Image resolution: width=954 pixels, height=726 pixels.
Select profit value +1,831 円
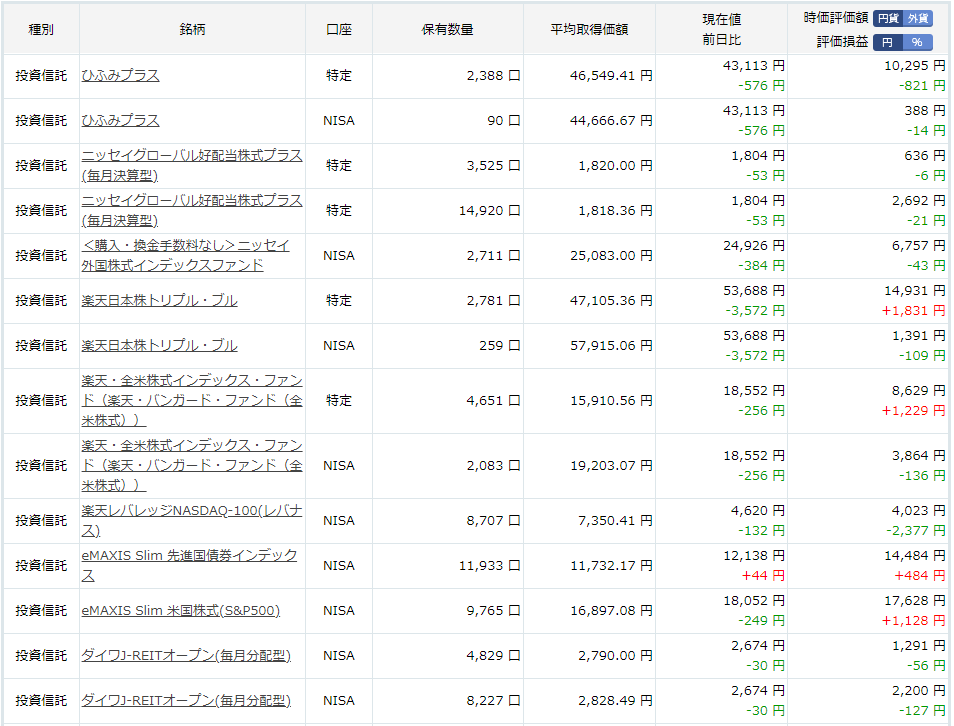point(914,311)
